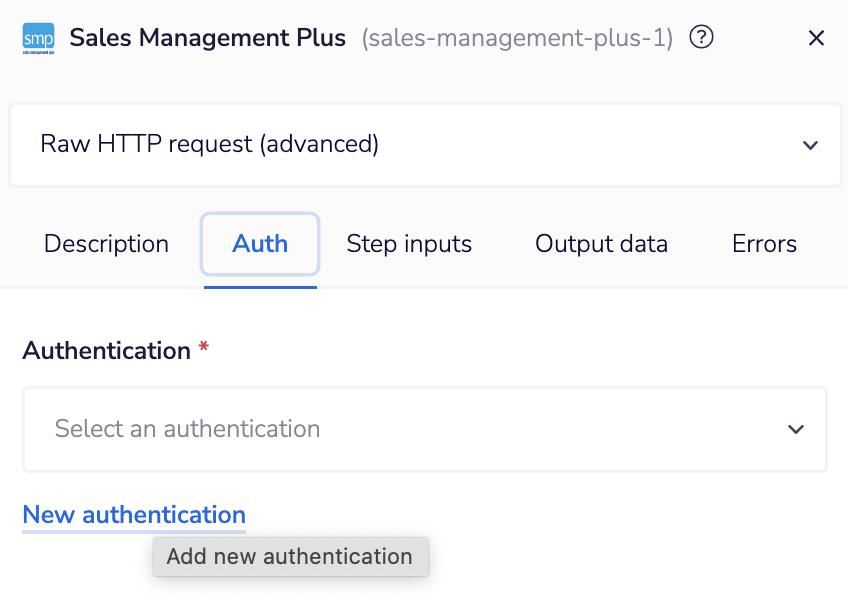Open the help question mark icon
This screenshot has height=616, width=848.
pyautogui.click(x=701, y=37)
